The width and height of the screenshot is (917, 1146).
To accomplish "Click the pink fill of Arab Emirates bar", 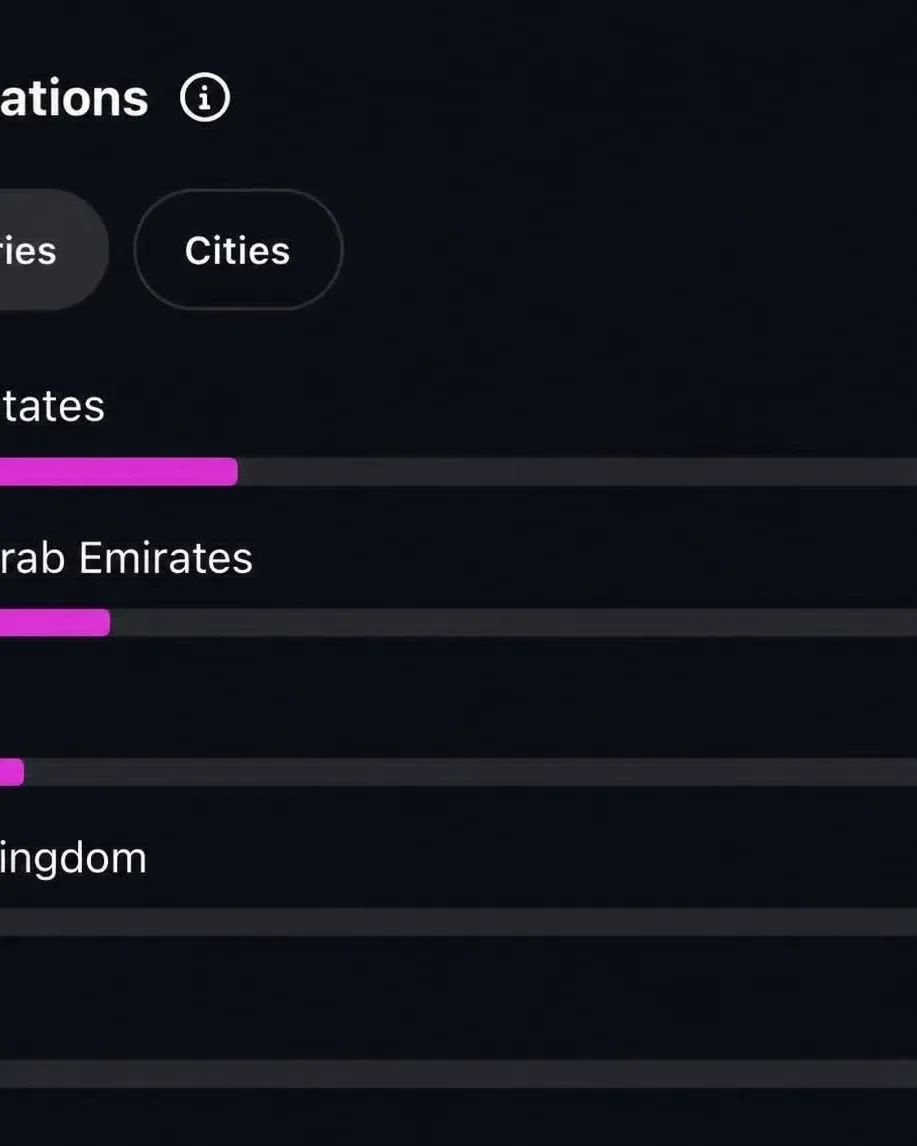I will click(x=55, y=623).
